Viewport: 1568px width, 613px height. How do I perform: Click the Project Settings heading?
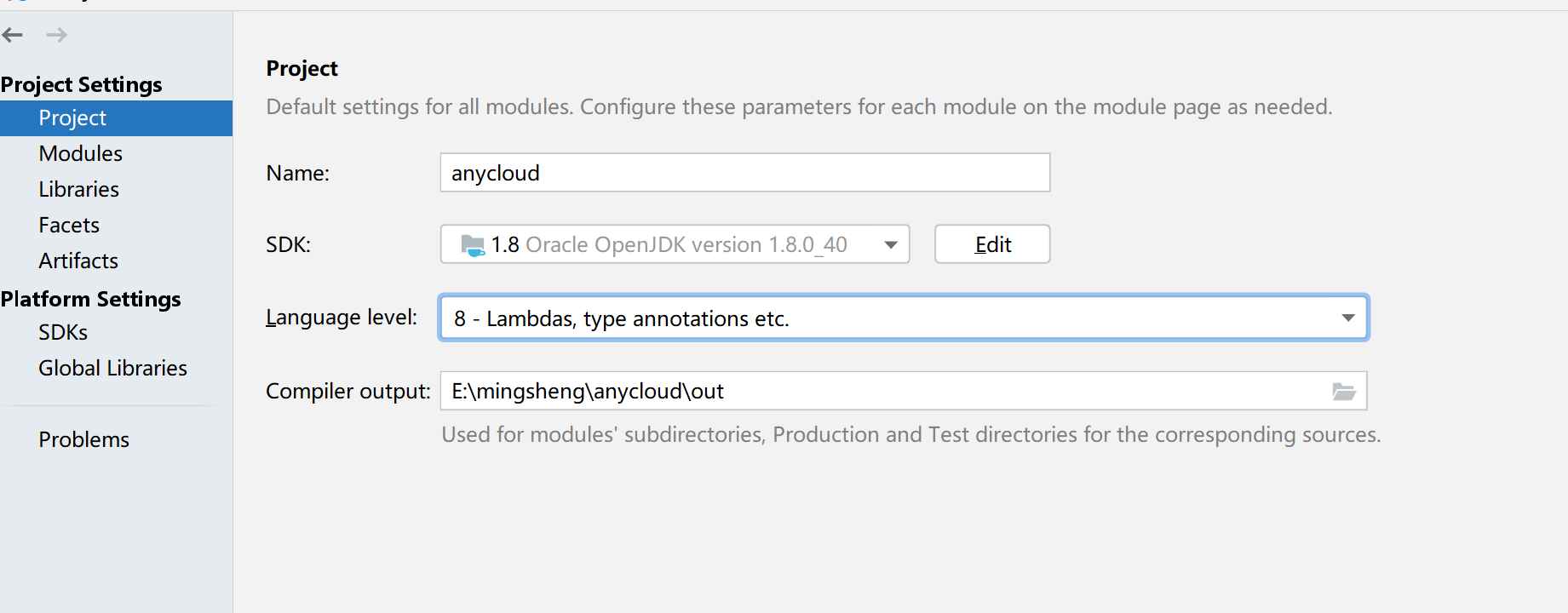pos(82,85)
